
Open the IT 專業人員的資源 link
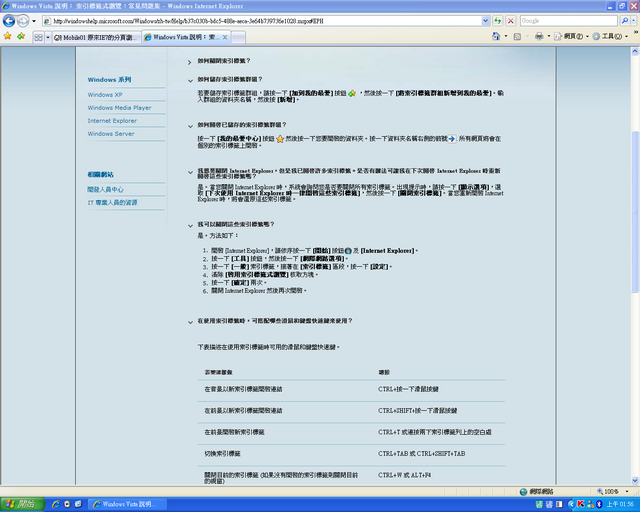point(112,203)
